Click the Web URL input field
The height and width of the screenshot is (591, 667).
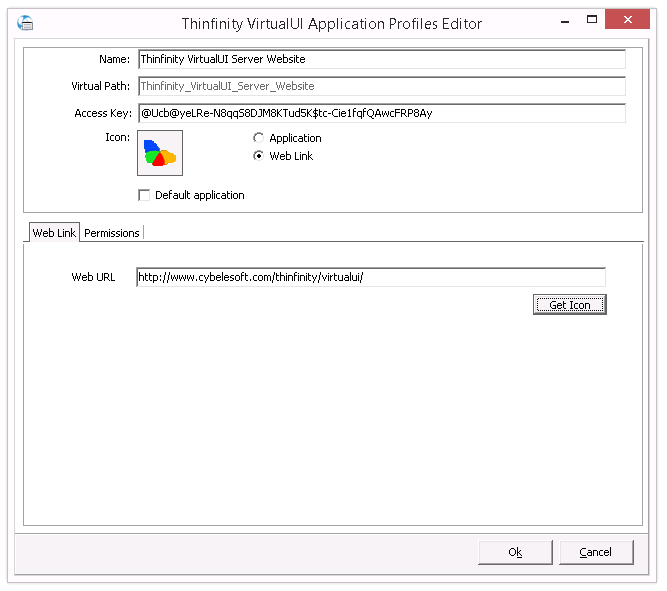(371, 277)
